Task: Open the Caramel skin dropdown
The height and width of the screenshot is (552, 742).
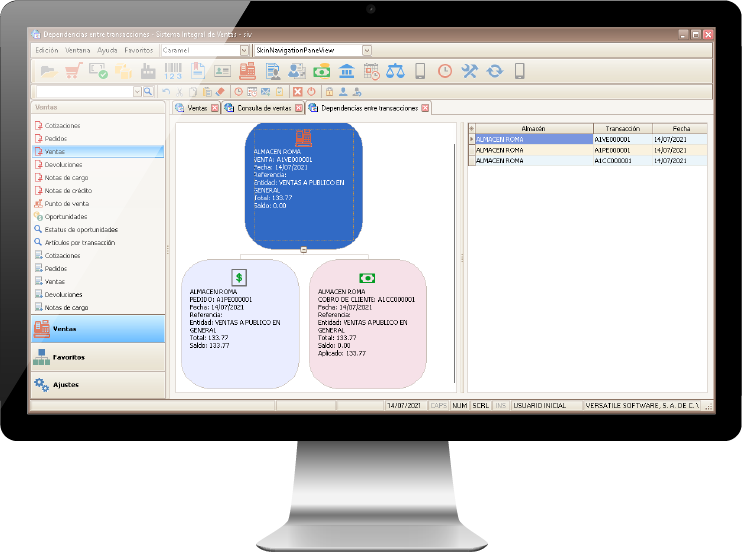Action: point(244,50)
